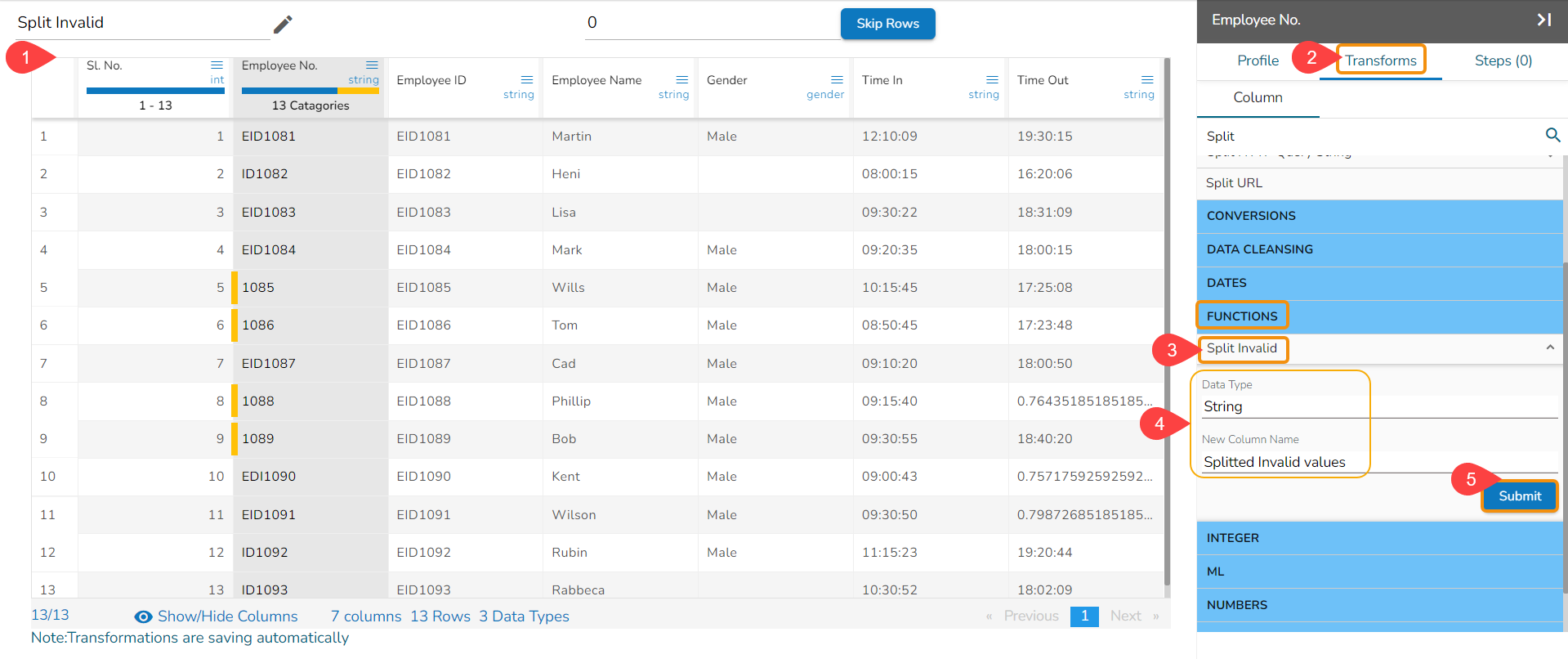Click the Submit button
This screenshot has height=659, width=1568.
point(1519,496)
